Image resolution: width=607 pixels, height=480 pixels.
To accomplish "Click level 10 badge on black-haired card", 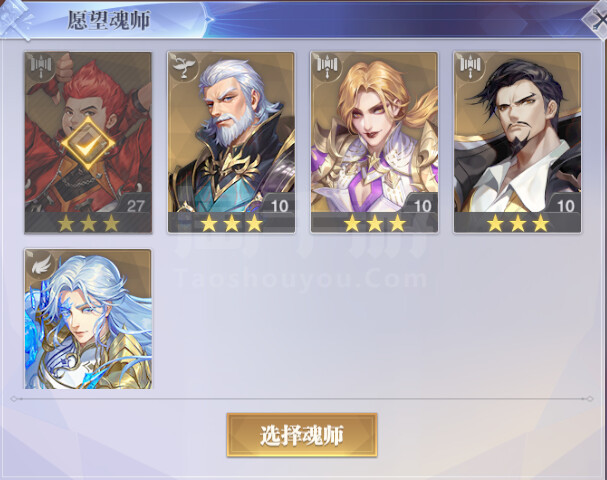I will [566, 206].
